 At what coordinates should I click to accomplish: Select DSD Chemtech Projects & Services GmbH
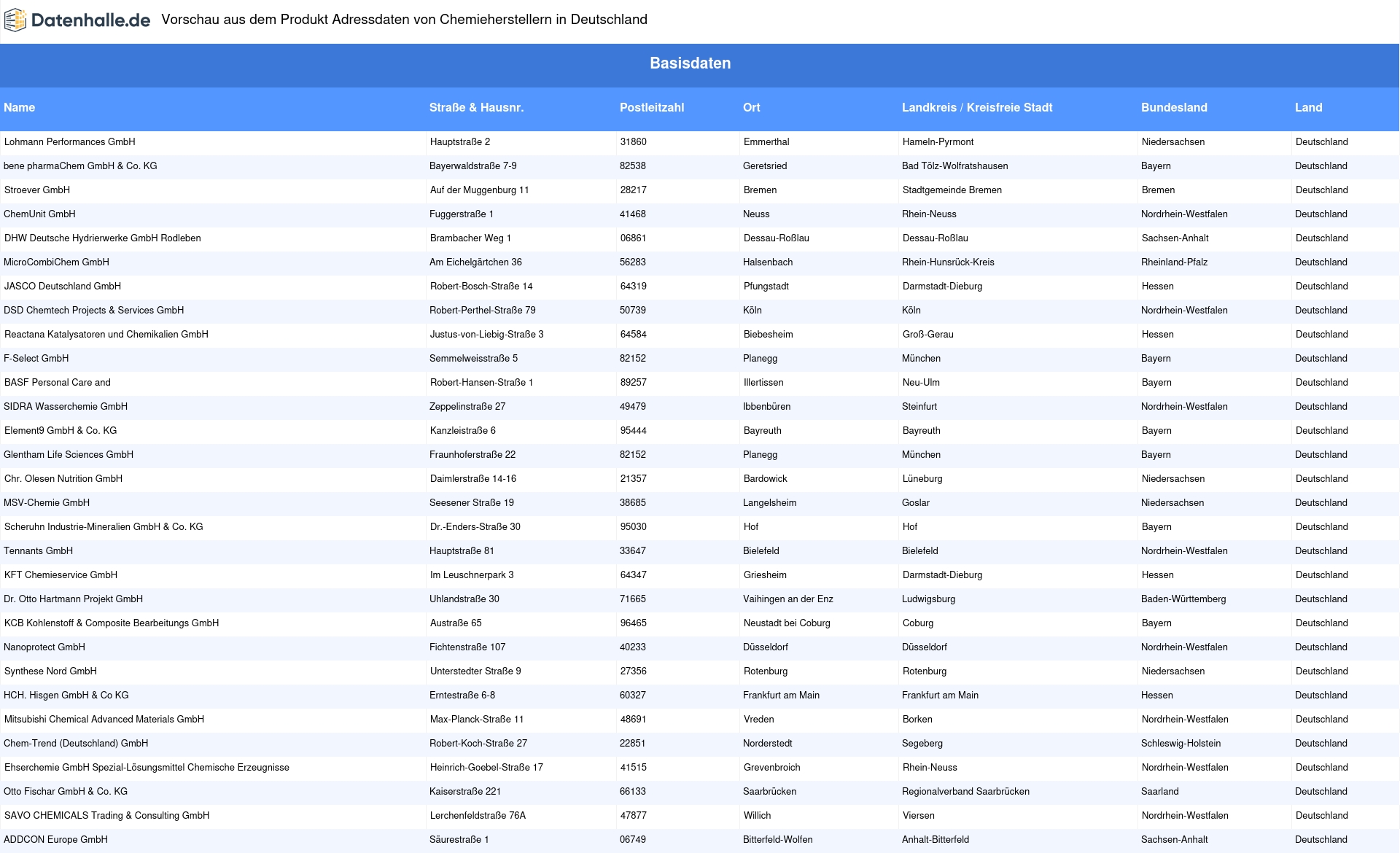click(93, 311)
